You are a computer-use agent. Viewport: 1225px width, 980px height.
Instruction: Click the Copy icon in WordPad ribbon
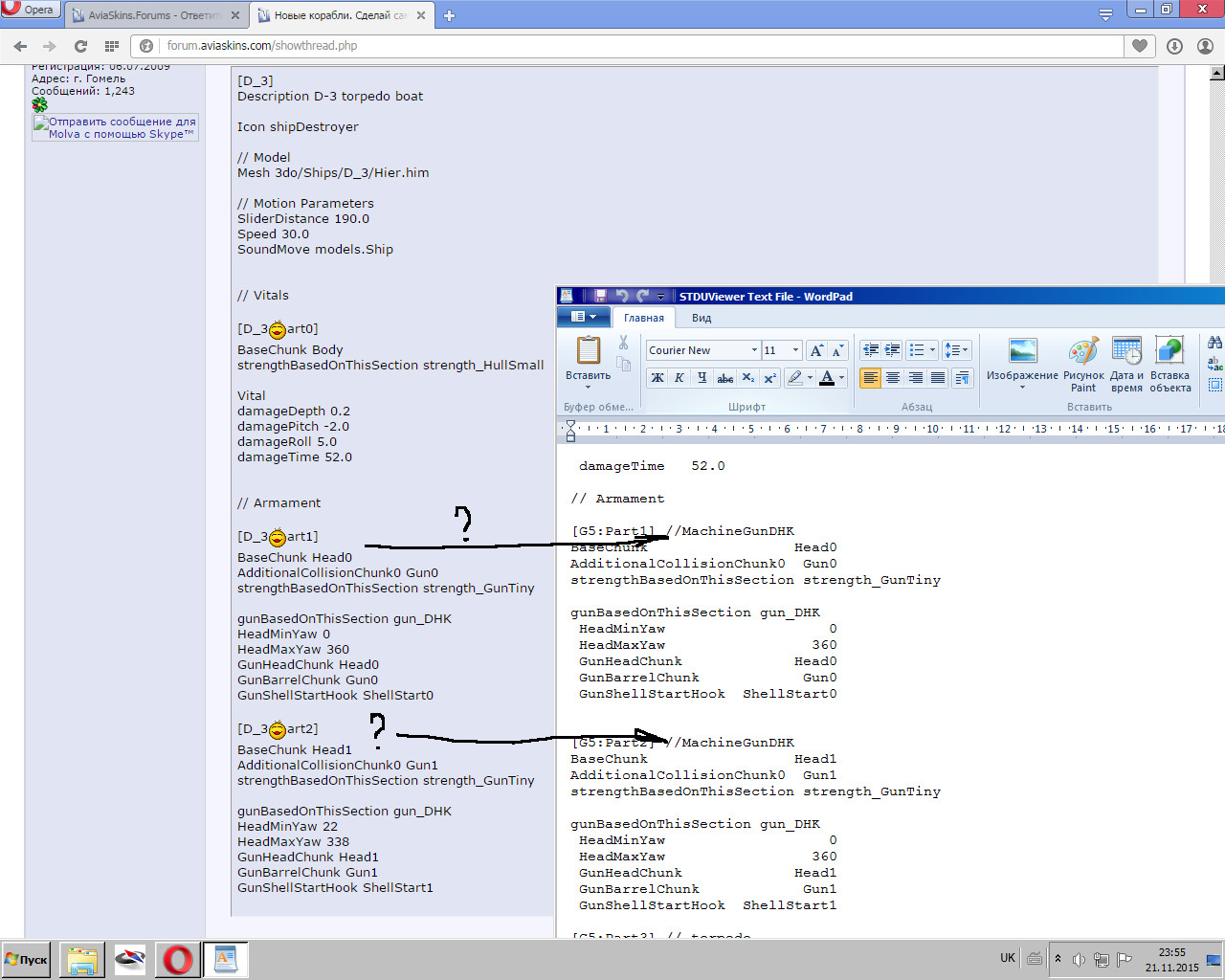pyautogui.click(x=623, y=364)
